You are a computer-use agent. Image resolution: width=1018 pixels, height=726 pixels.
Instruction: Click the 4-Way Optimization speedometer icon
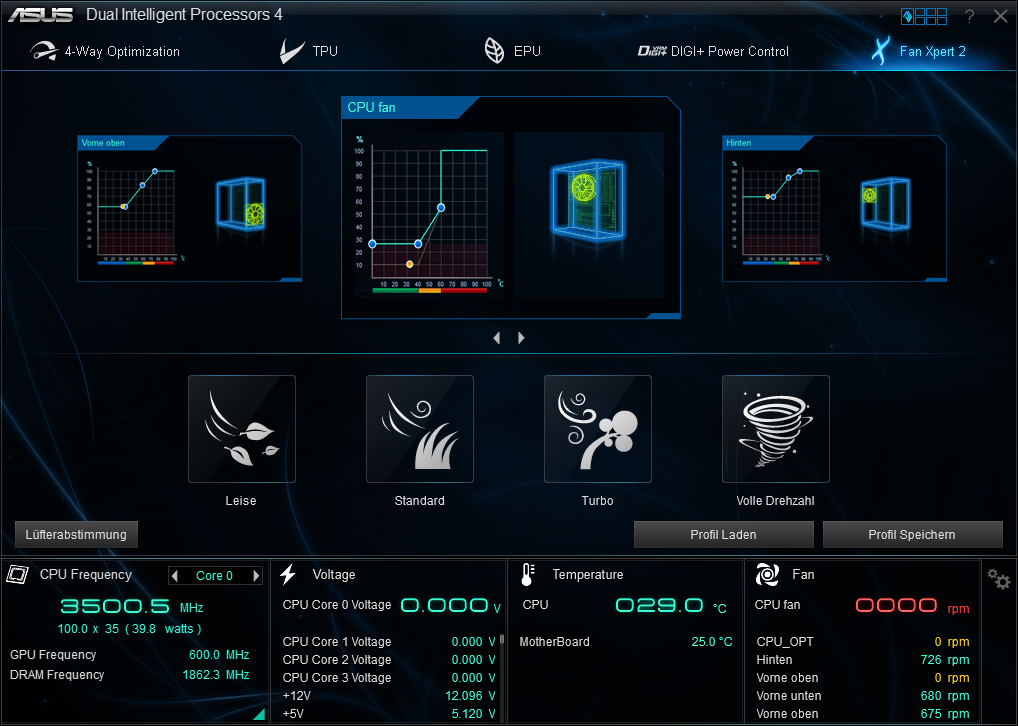coord(44,51)
